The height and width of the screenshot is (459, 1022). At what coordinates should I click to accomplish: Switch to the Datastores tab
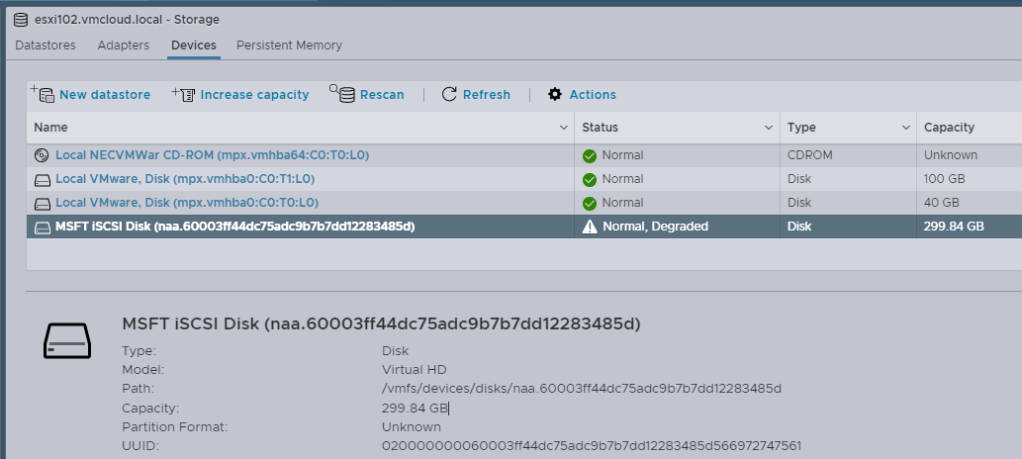48,45
